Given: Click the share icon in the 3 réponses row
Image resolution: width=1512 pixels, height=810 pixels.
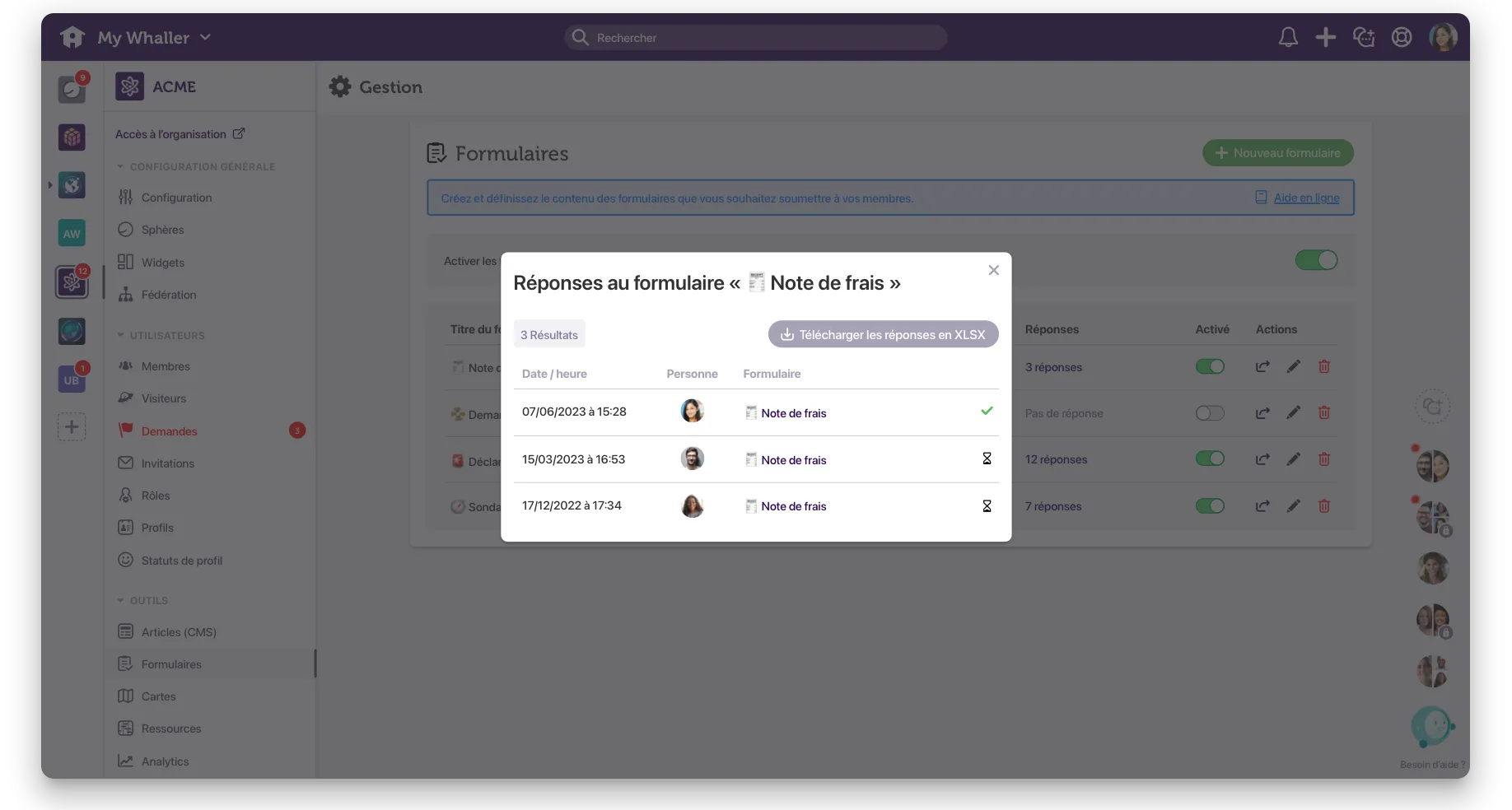Looking at the screenshot, I should tap(1262, 366).
